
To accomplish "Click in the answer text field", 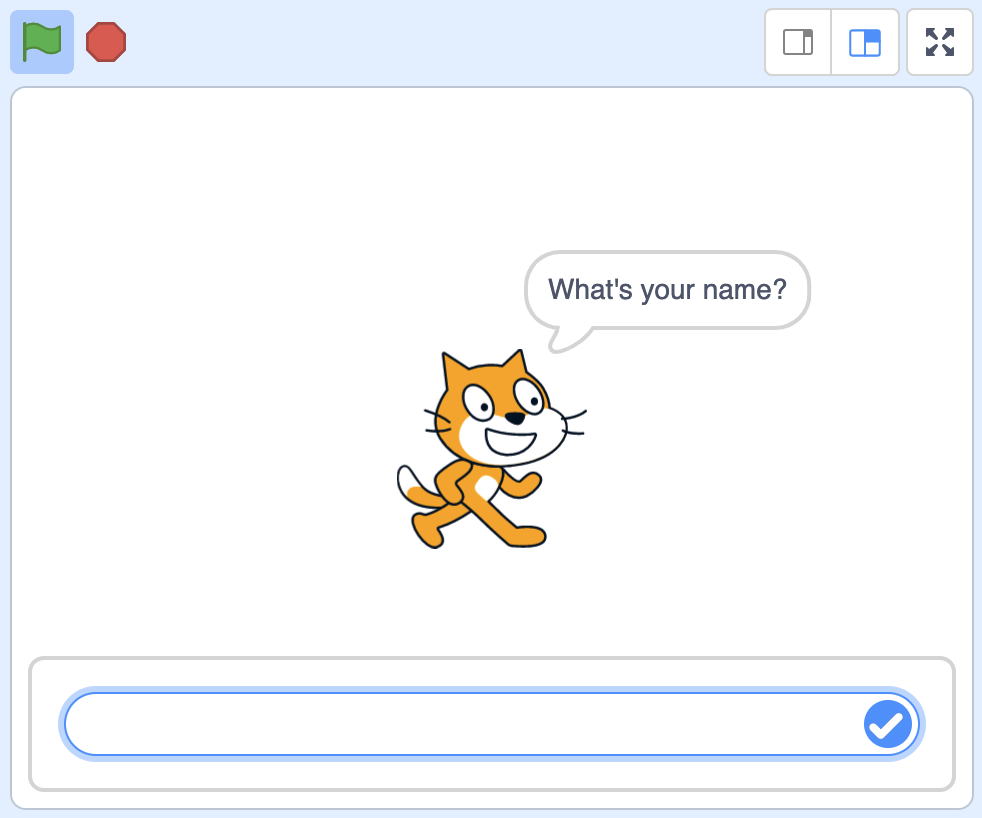I will click(x=460, y=724).
